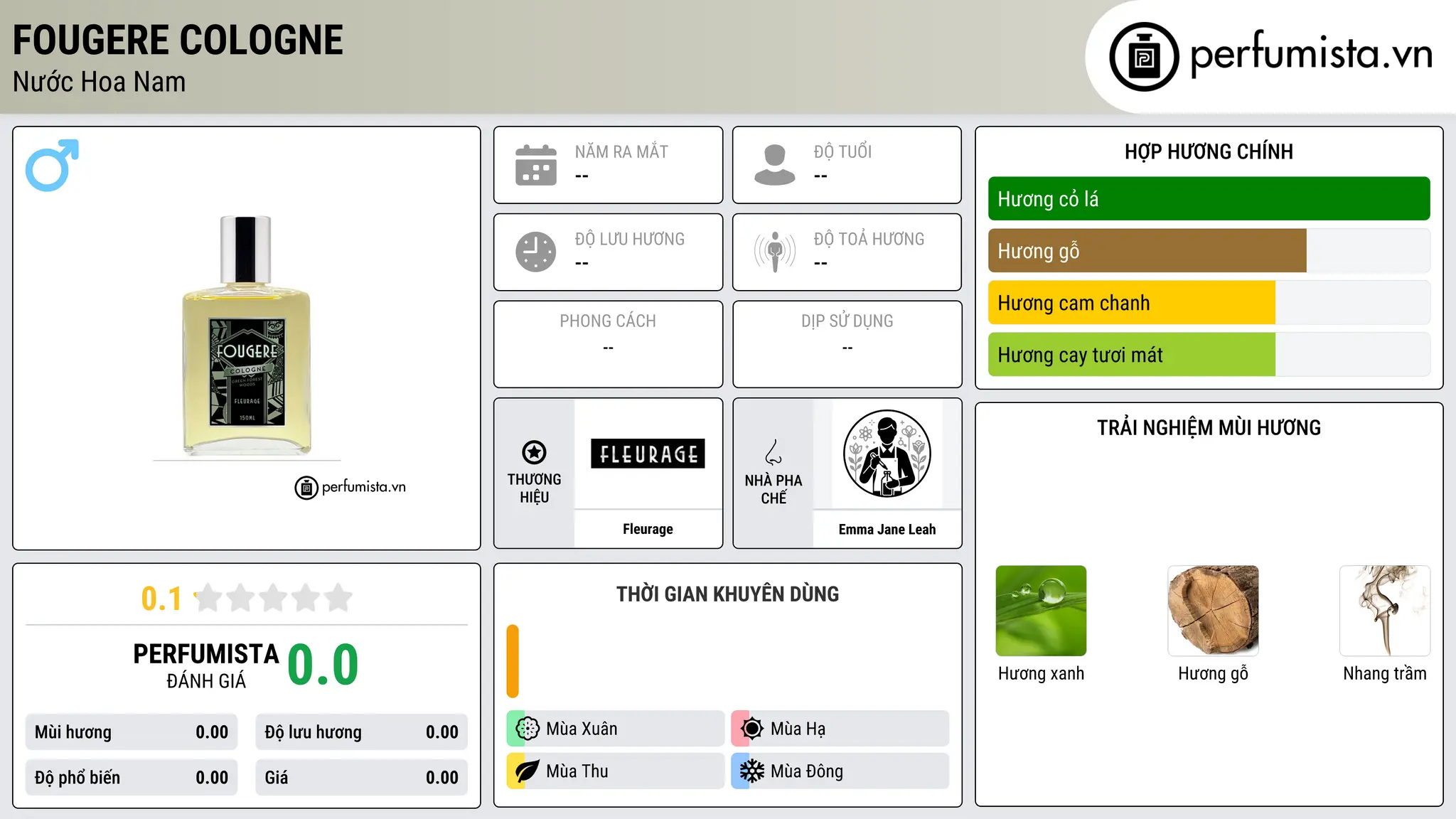The width and height of the screenshot is (1456, 819).
Task: Click the Mùi hương score row
Action: [x=132, y=732]
